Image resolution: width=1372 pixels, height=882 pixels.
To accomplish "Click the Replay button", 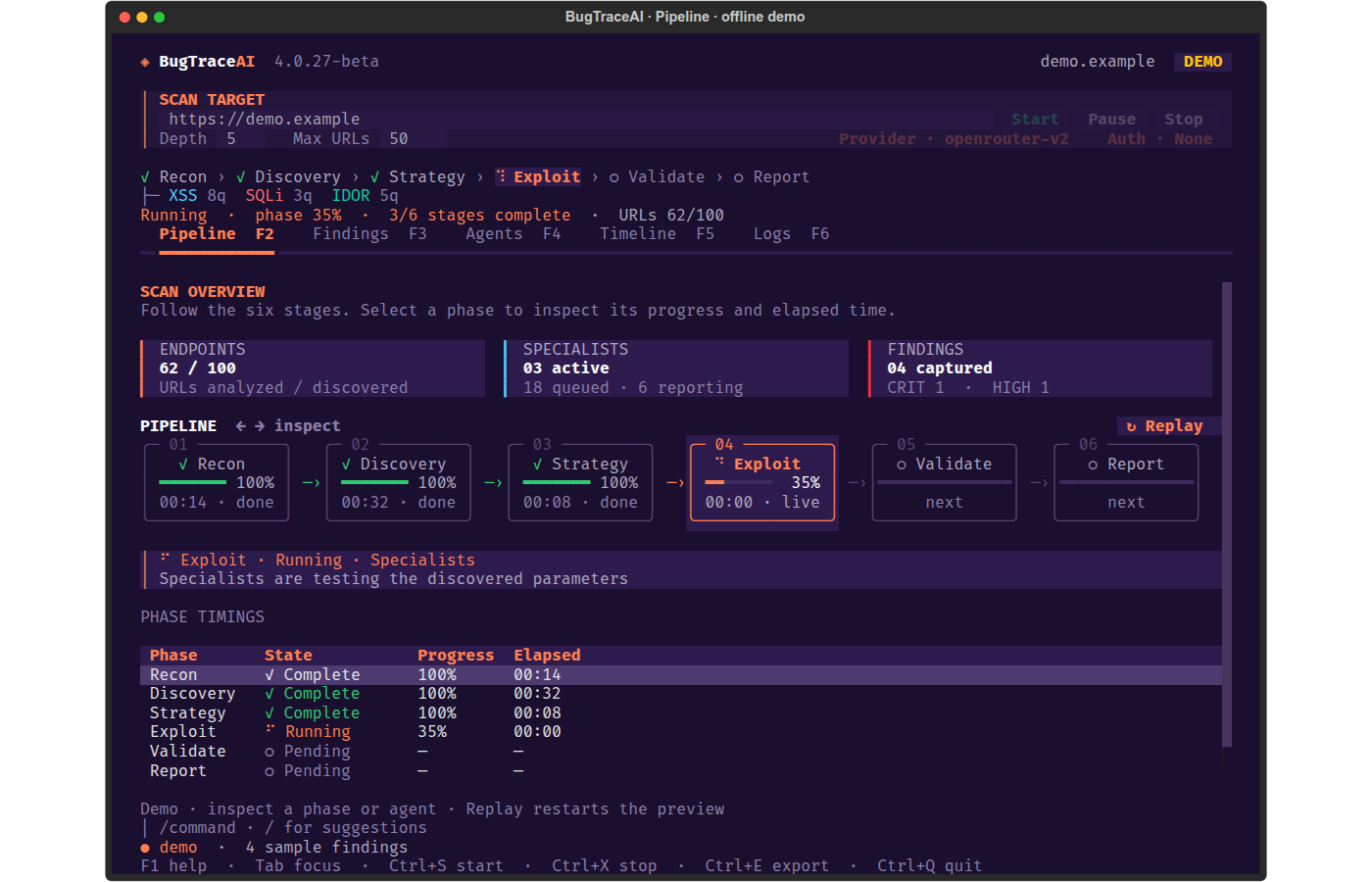I will click(1169, 426).
